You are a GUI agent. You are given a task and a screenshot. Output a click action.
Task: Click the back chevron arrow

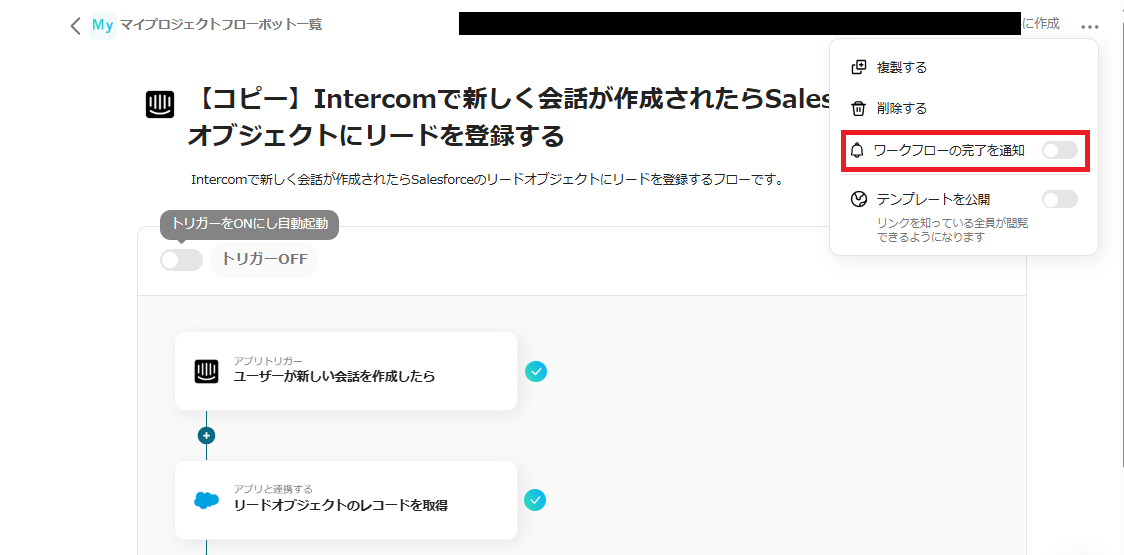75,25
